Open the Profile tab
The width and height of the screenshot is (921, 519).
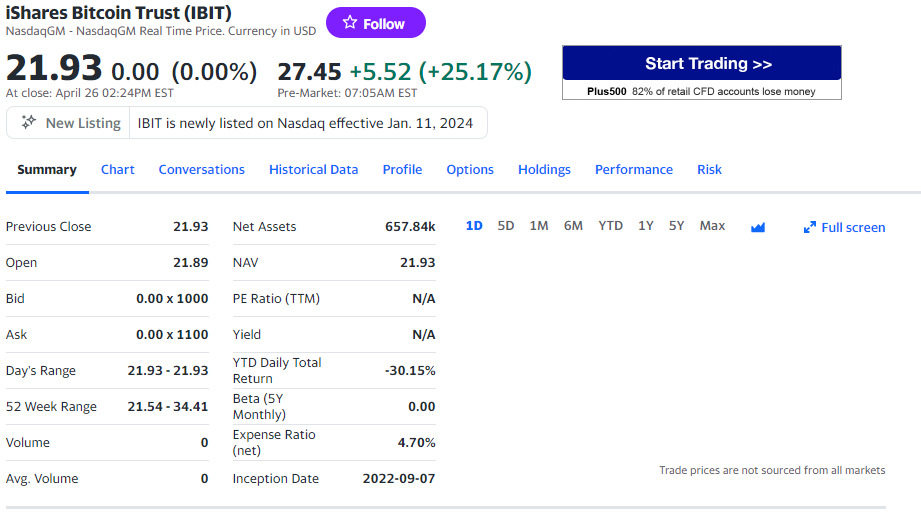click(402, 170)
